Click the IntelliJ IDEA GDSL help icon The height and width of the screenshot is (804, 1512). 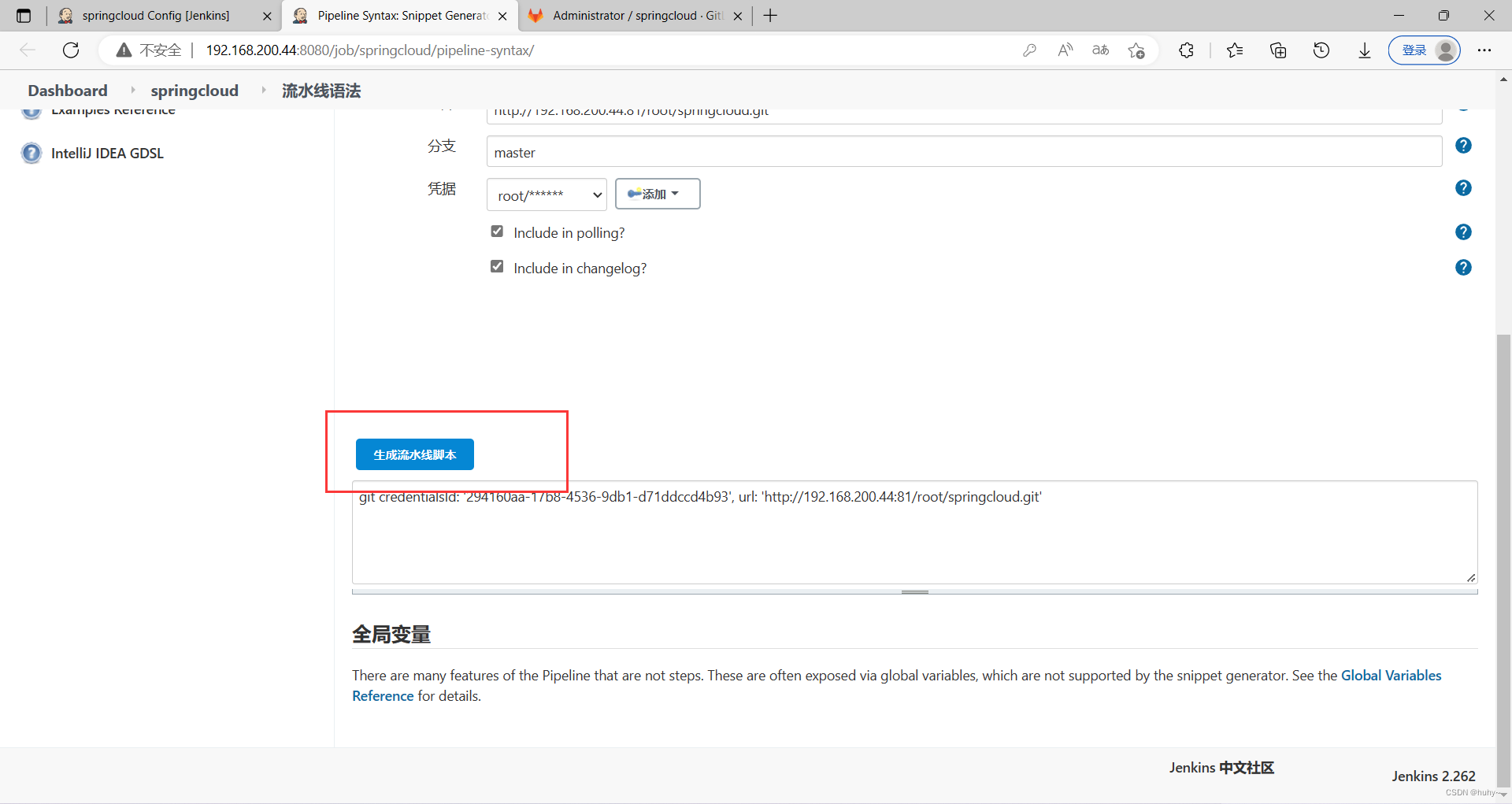[x=31, y=153]
